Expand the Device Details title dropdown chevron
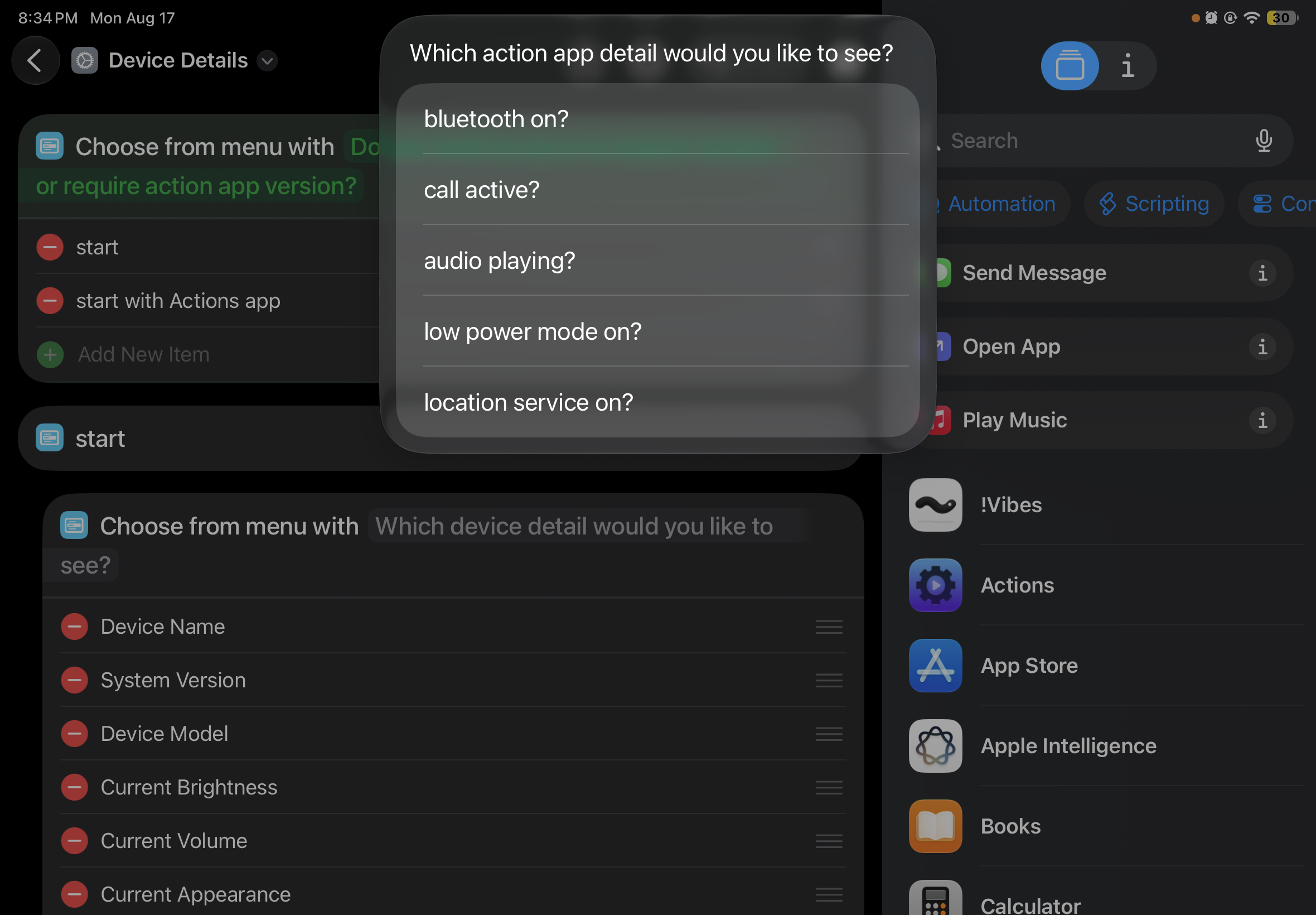 [x=267, y=60]
